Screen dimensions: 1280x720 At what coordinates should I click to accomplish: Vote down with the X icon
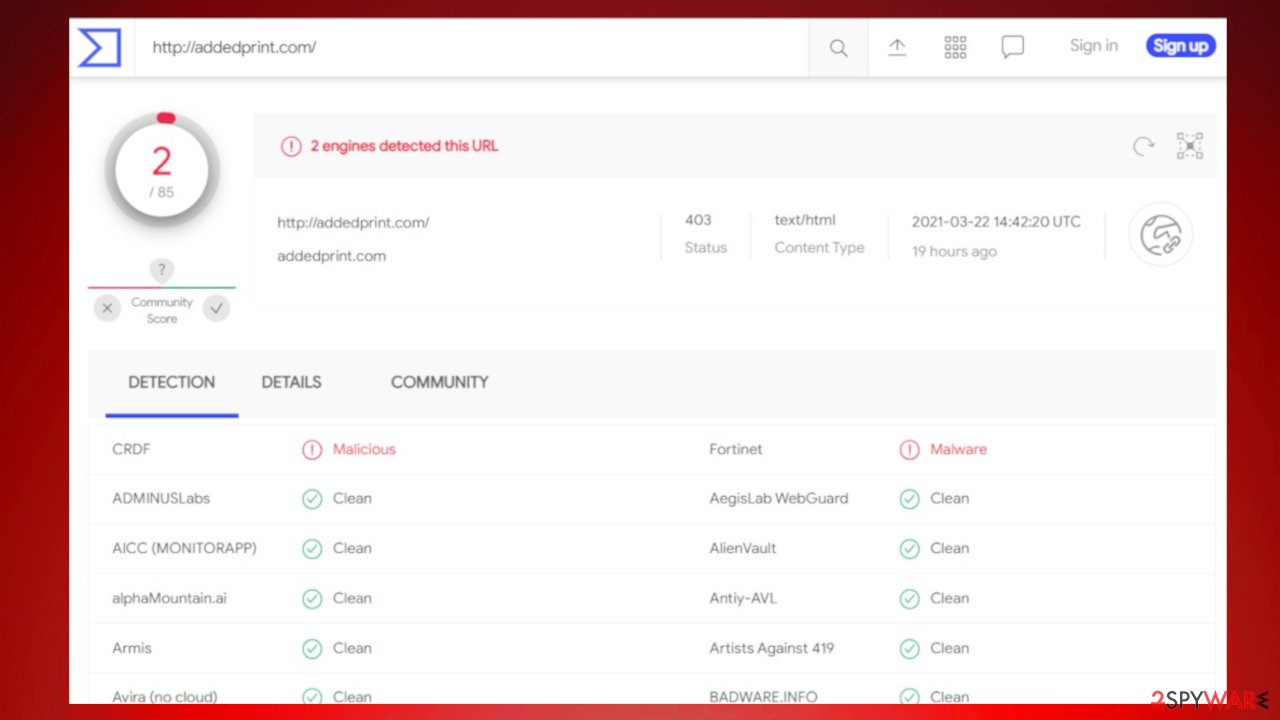coord(107,308)
